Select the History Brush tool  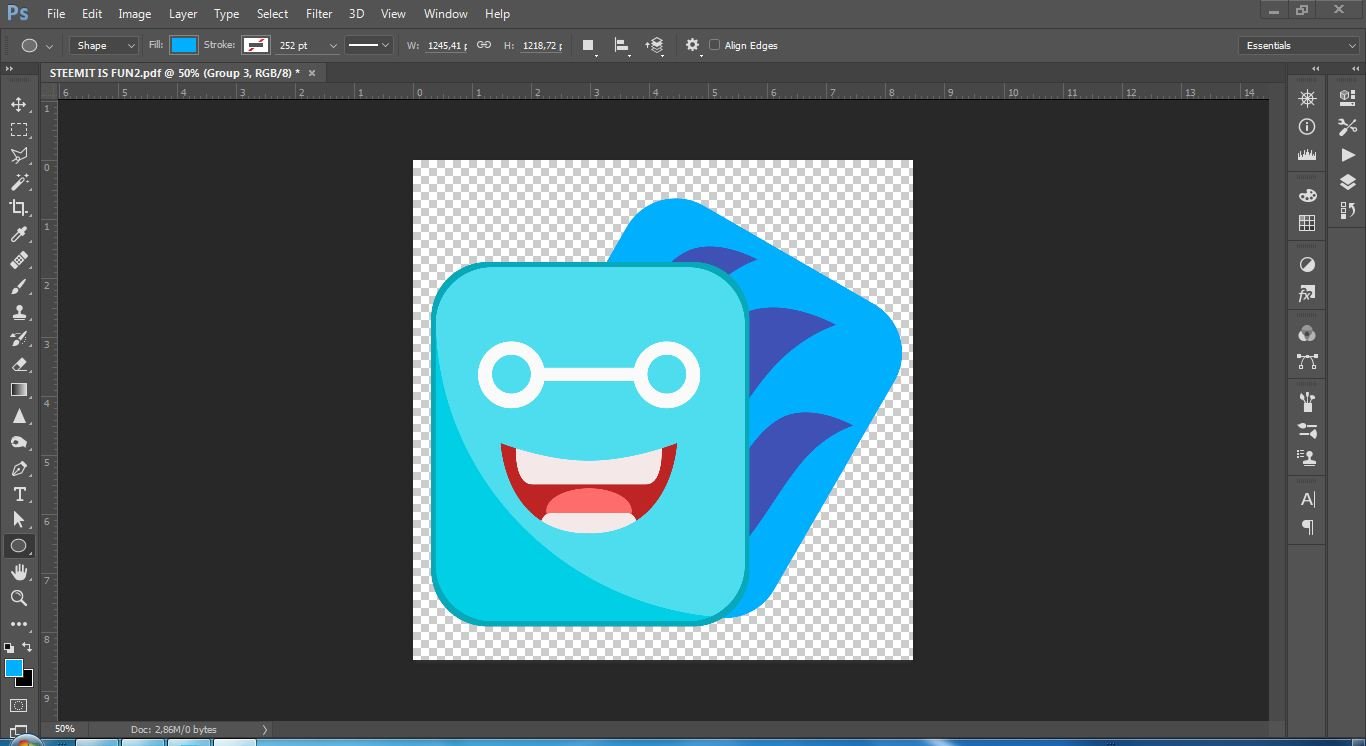click(x=19, y=338)
